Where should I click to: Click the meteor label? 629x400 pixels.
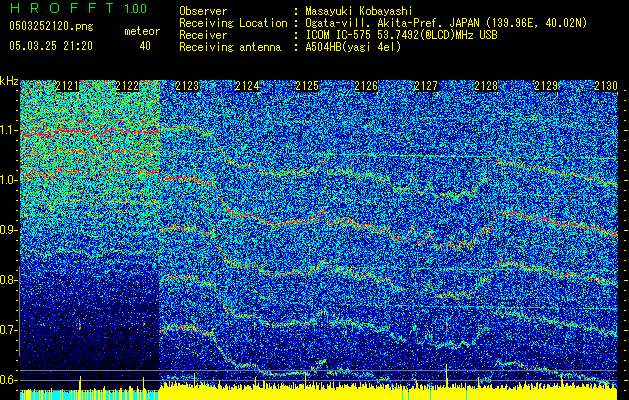[142, 31]
